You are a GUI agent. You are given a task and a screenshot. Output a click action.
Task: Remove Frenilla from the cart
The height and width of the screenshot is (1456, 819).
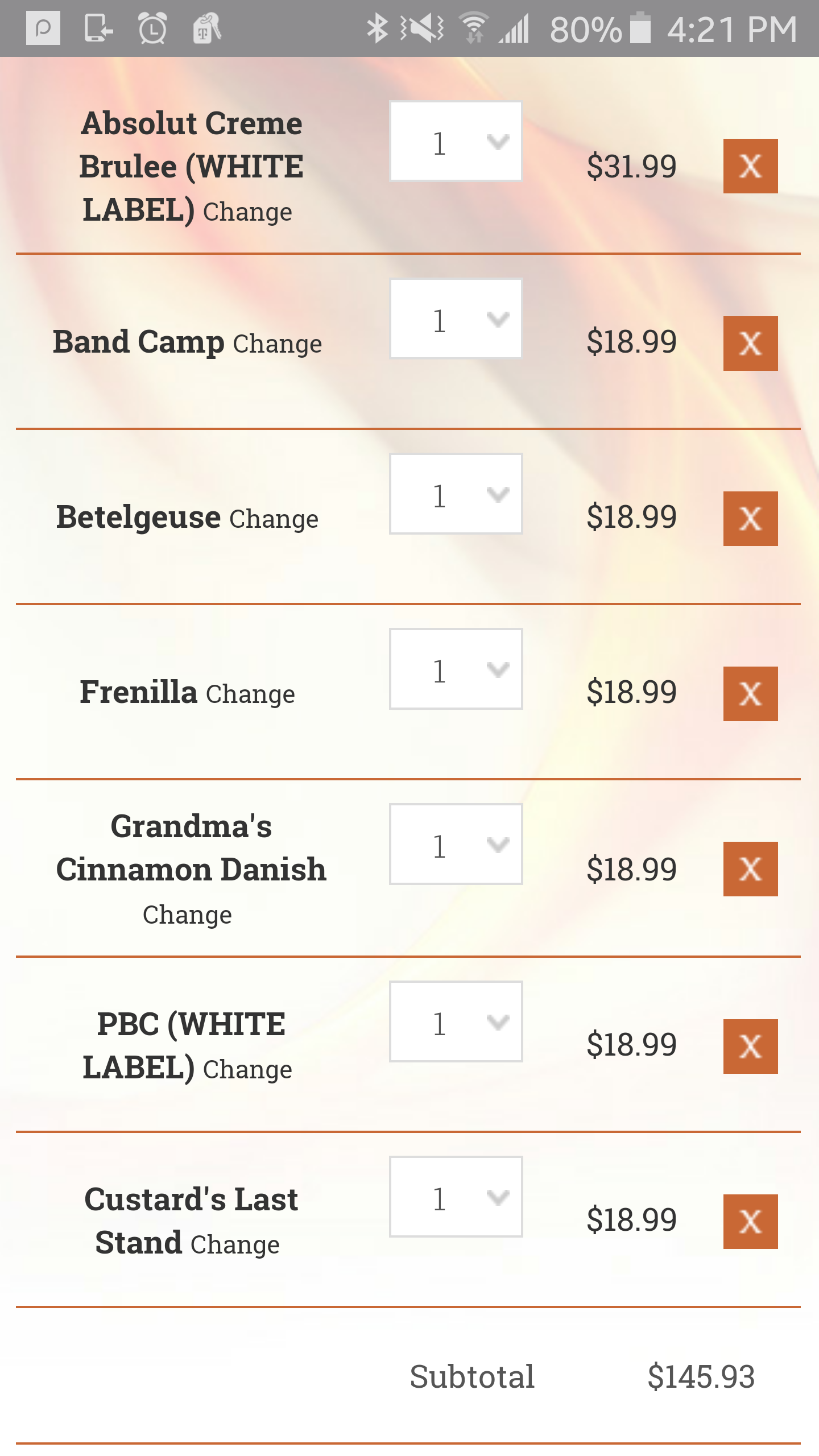[x=750, y=694]
